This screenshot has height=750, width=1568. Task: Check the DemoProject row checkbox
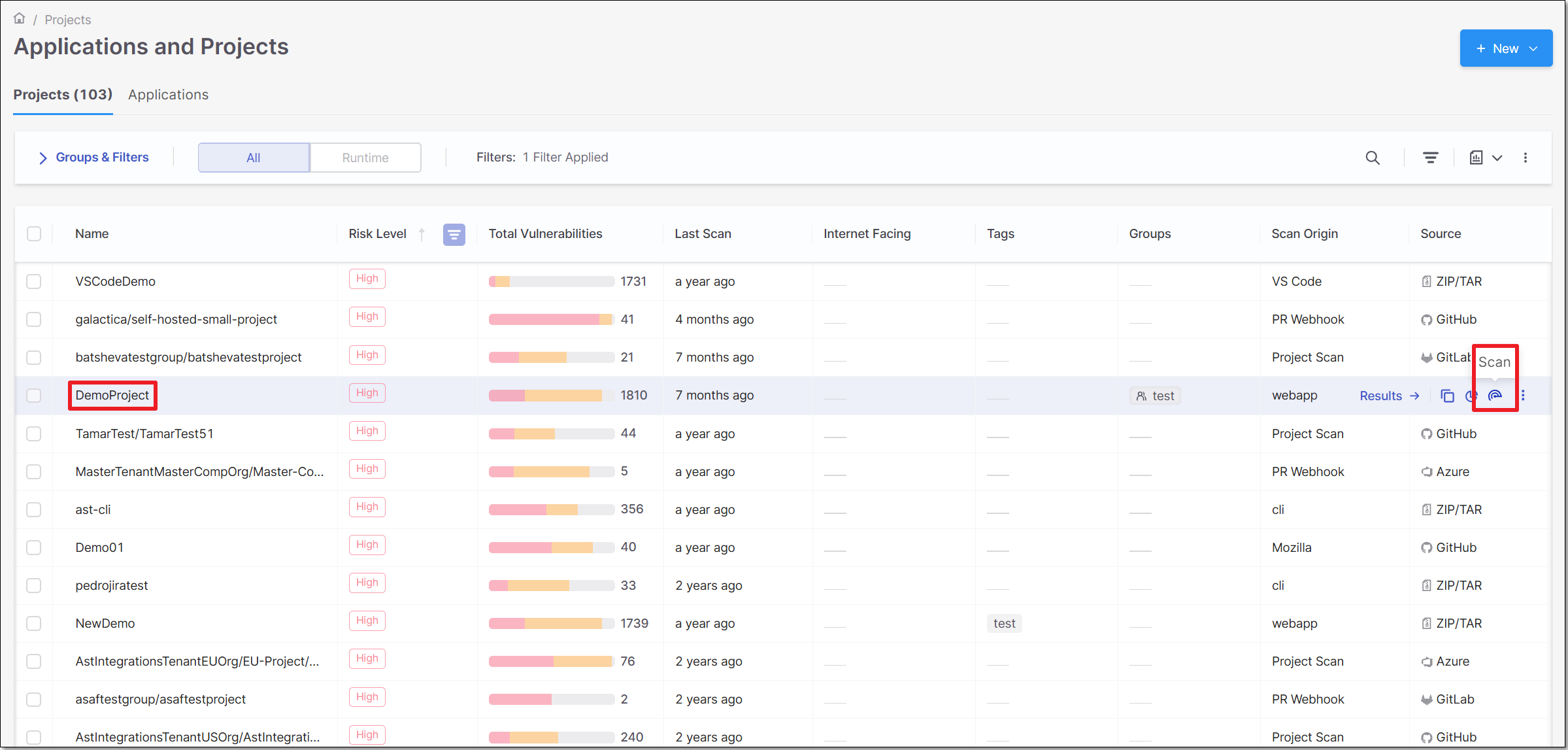click(34, 396)
